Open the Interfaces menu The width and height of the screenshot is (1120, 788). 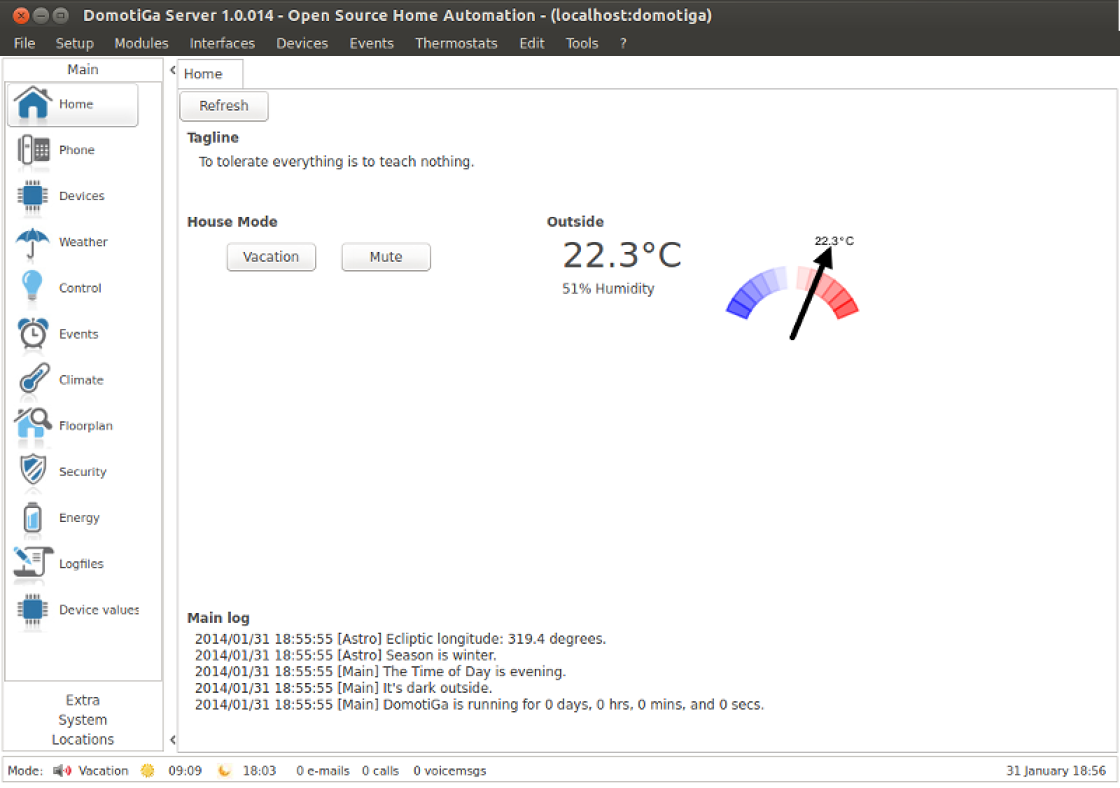(222, 43)
